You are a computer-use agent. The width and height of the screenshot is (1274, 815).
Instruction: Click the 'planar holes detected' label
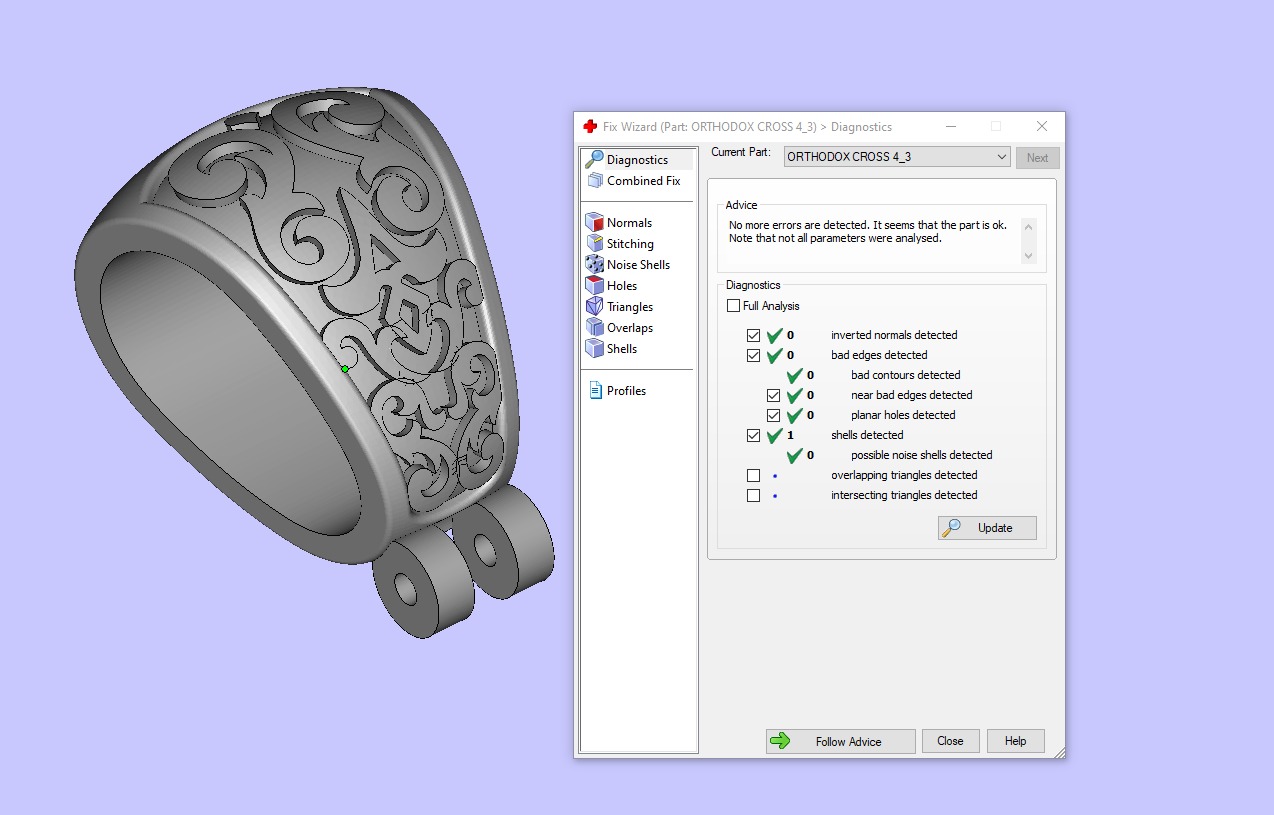coord(903,415)
